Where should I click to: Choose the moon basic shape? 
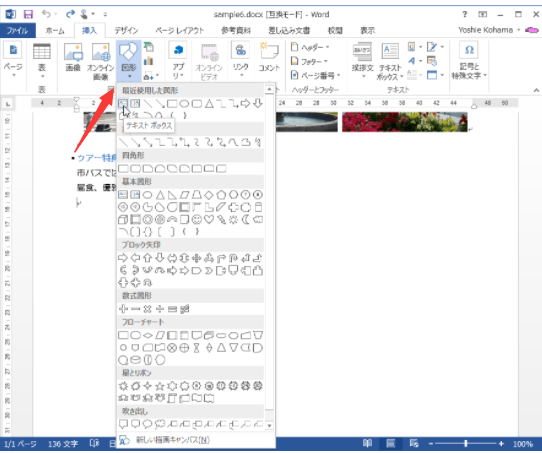pos(246,220)
